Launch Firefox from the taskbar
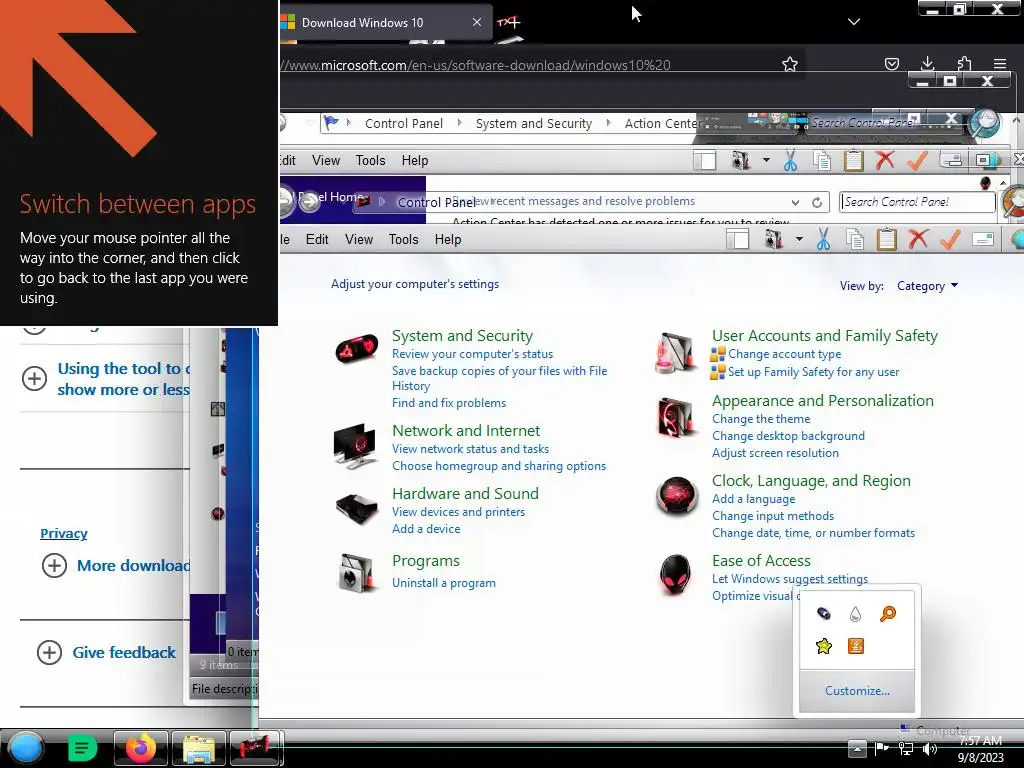The image size is (1024, 768). coord(141,748)
